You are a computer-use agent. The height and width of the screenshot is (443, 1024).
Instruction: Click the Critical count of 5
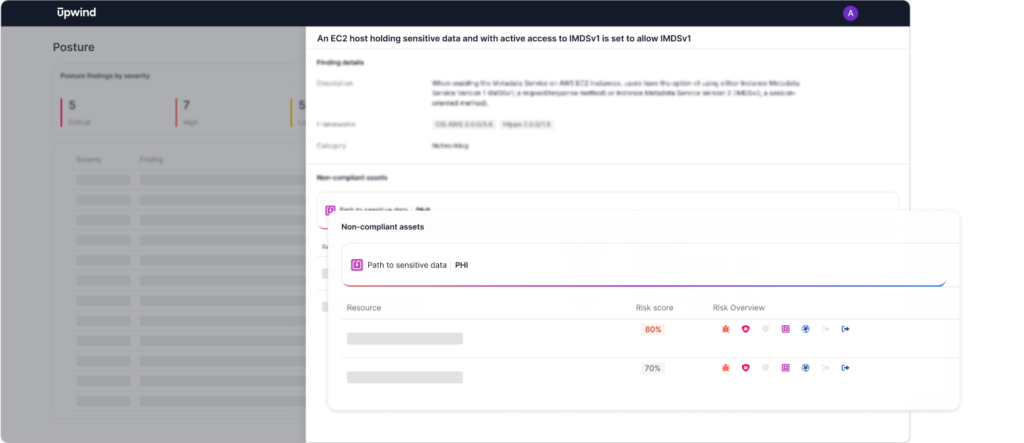[72, 105]
